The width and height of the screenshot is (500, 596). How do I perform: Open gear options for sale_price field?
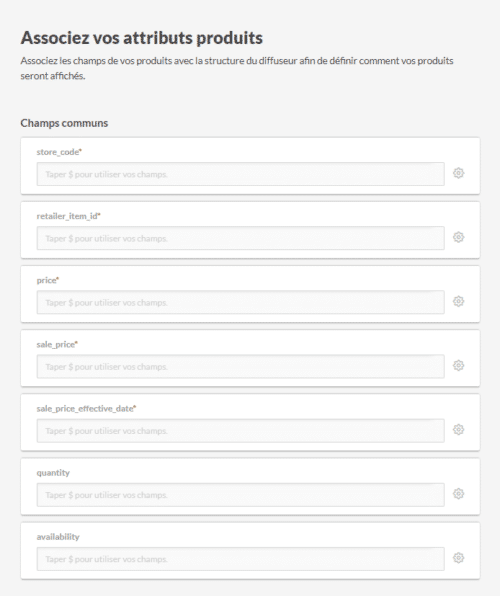click(x=458, y=366)
